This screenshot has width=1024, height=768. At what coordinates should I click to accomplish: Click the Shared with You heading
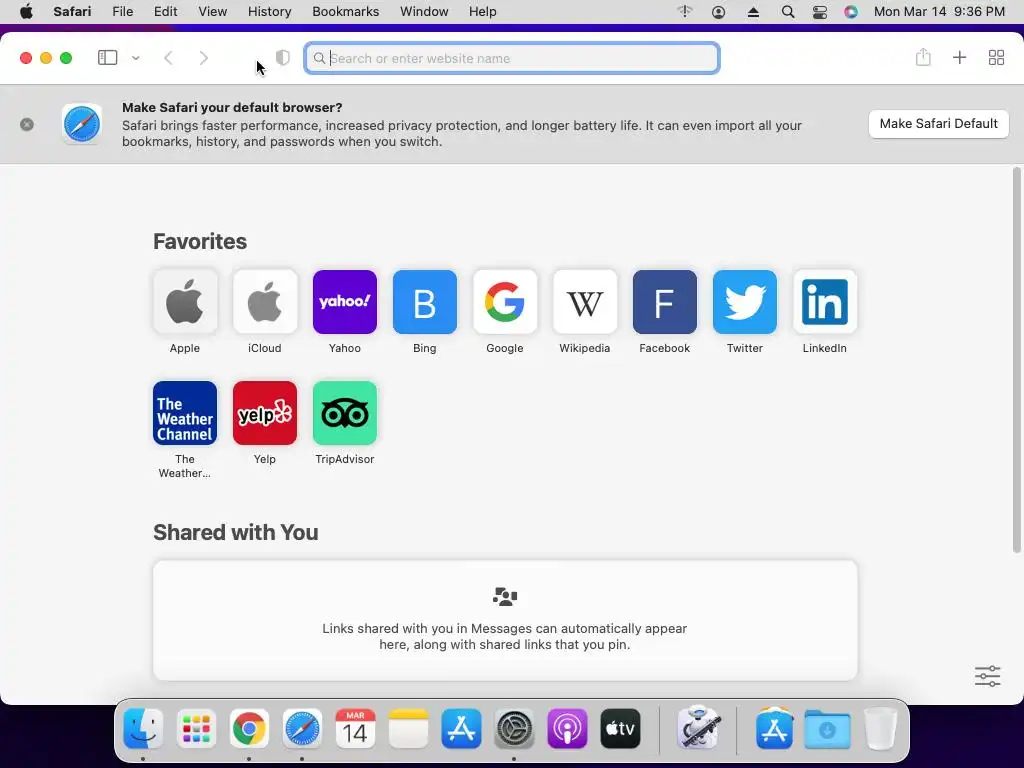point(236,532)
